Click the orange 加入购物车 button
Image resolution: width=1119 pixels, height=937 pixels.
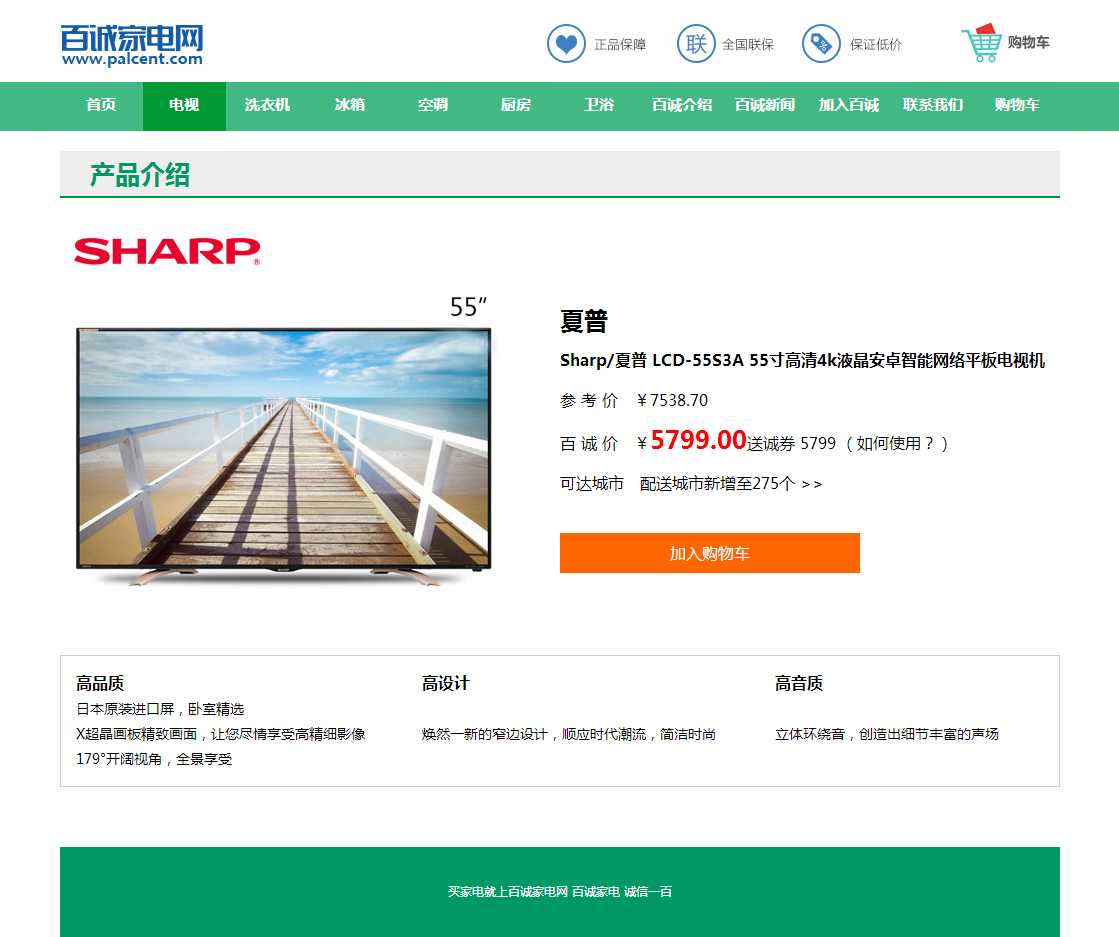coord(709,553)
